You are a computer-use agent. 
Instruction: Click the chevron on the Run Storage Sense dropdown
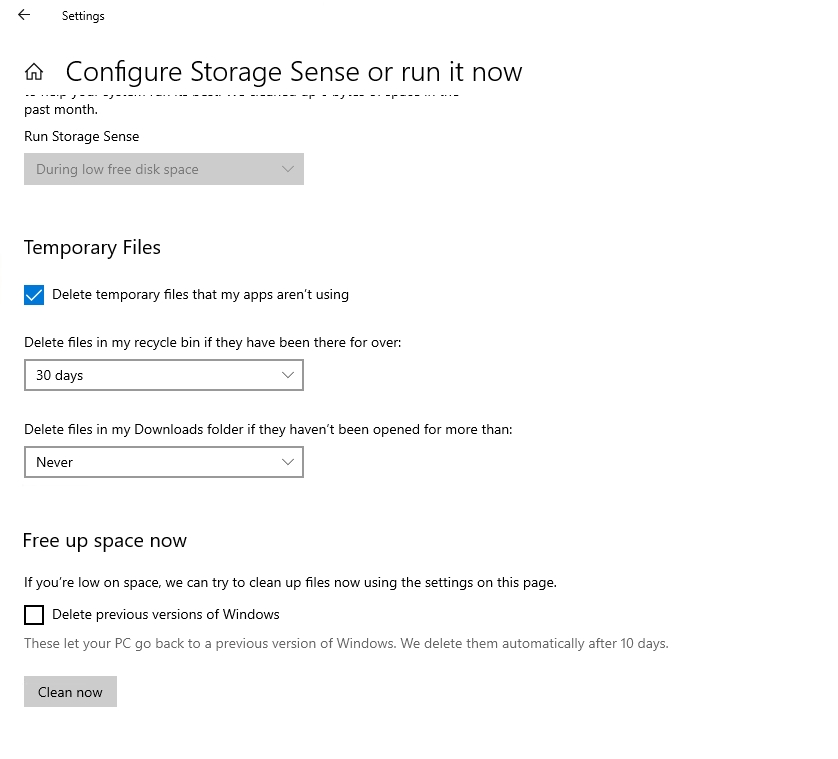pos(288,169)
